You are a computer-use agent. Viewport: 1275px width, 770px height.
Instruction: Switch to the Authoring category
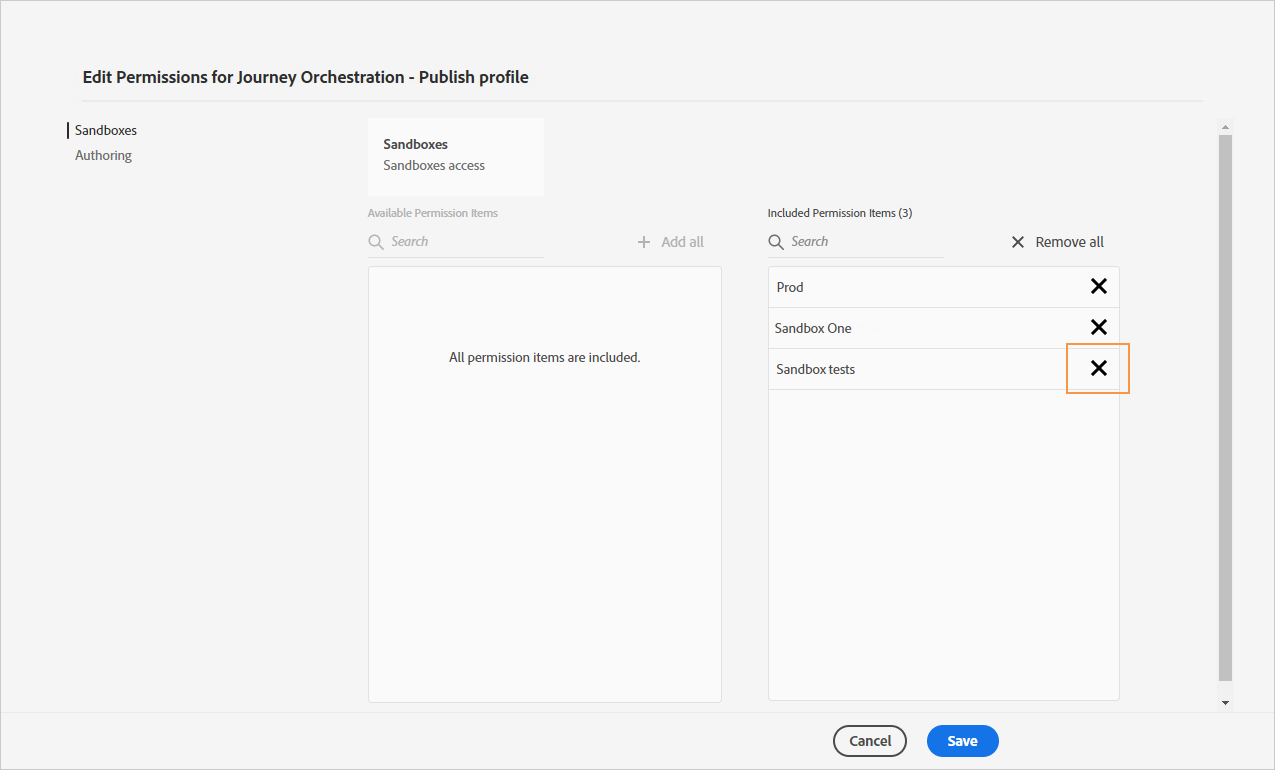pyautogui.click(x=103, y=155)
